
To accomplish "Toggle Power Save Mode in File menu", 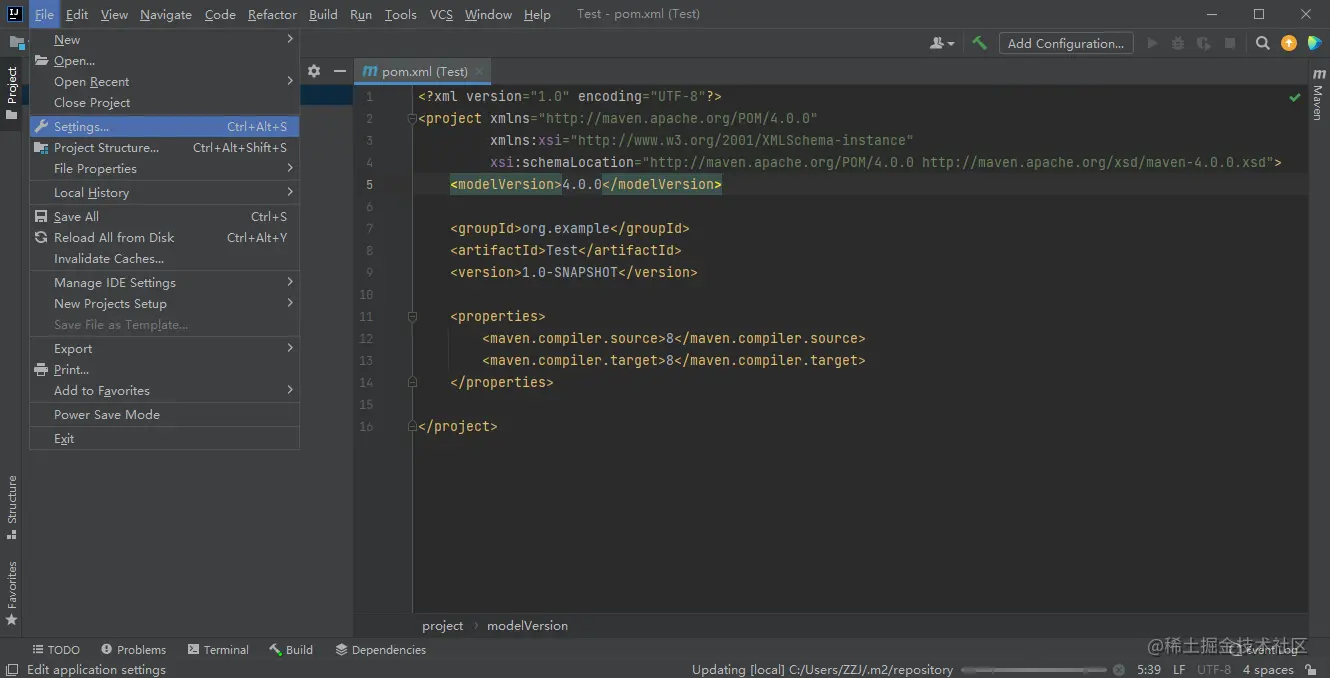I will [x=165, y=415].
